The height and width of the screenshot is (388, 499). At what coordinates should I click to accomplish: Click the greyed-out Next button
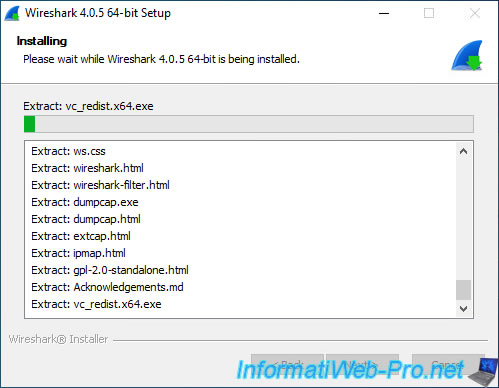pyautogui.click(x=363, y=364)
